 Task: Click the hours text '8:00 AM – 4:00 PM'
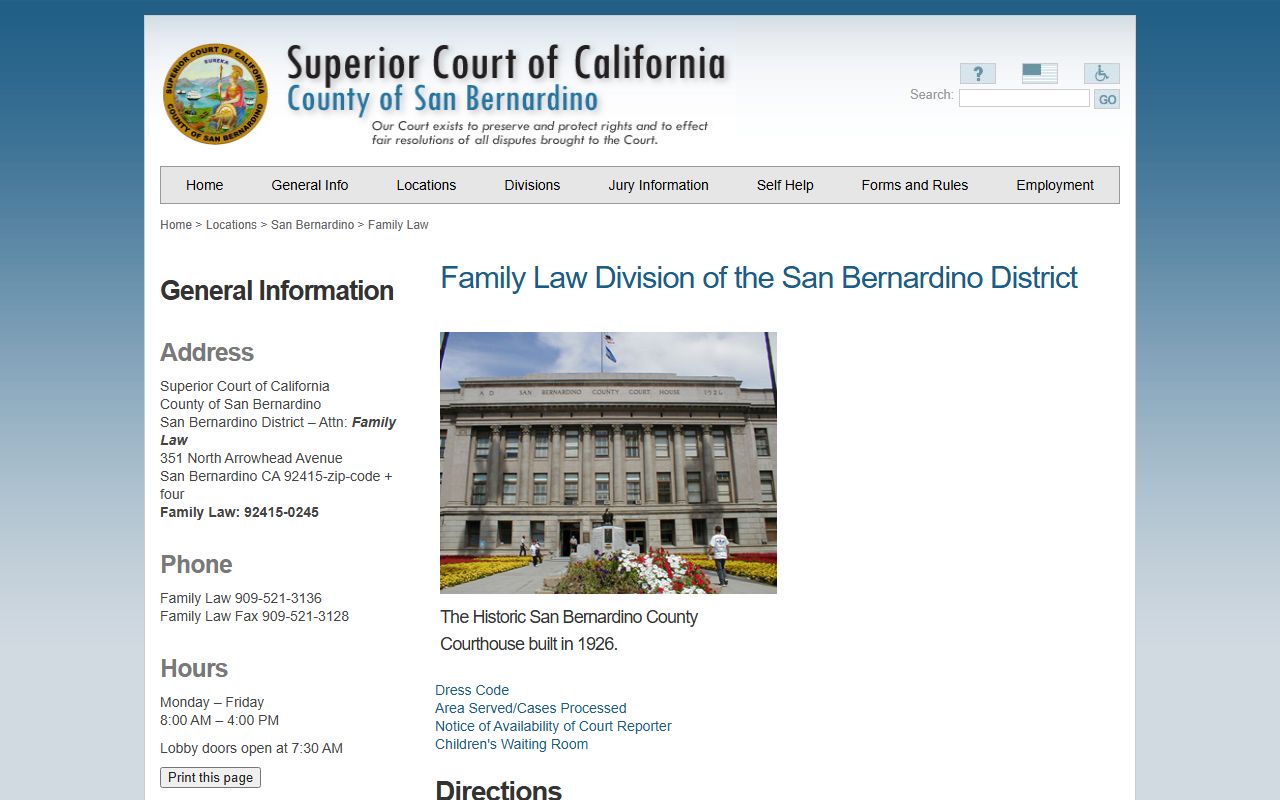pyautogui.click(x=219, y=720)
